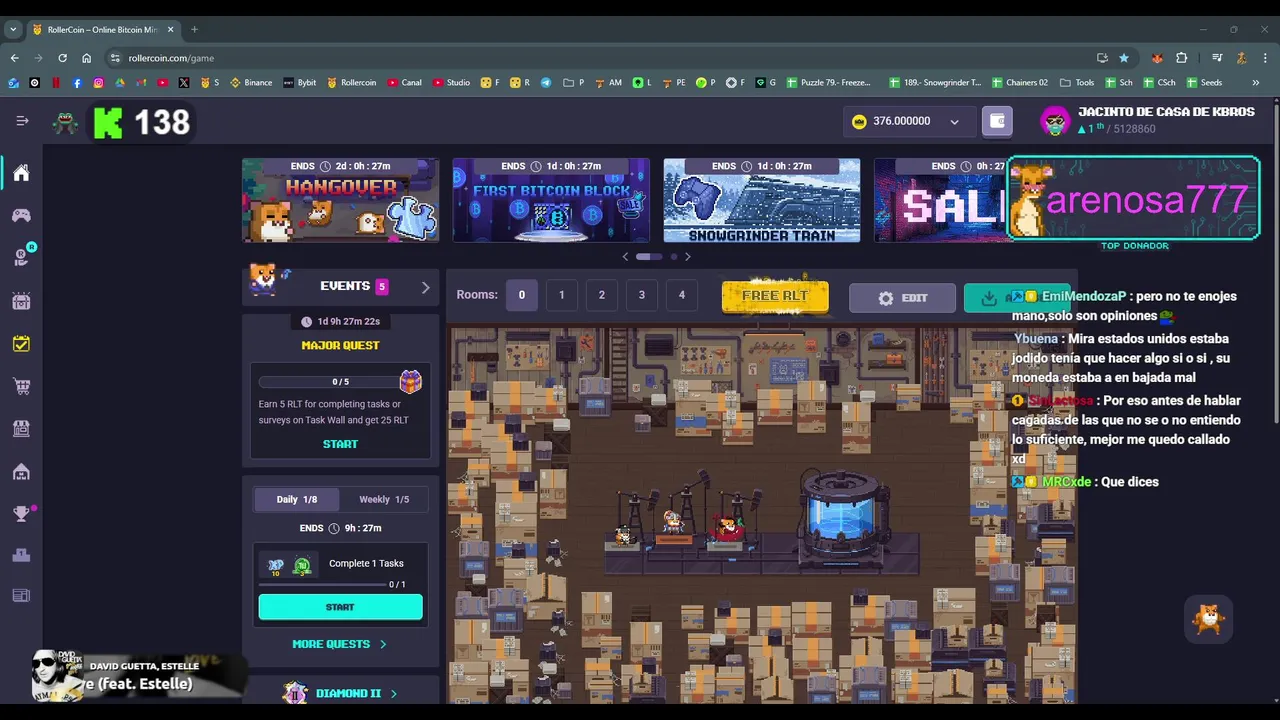This screenshot has height=720, width=1280.
Task: Click the room EDIT button
Action: [x=902, y=298]
